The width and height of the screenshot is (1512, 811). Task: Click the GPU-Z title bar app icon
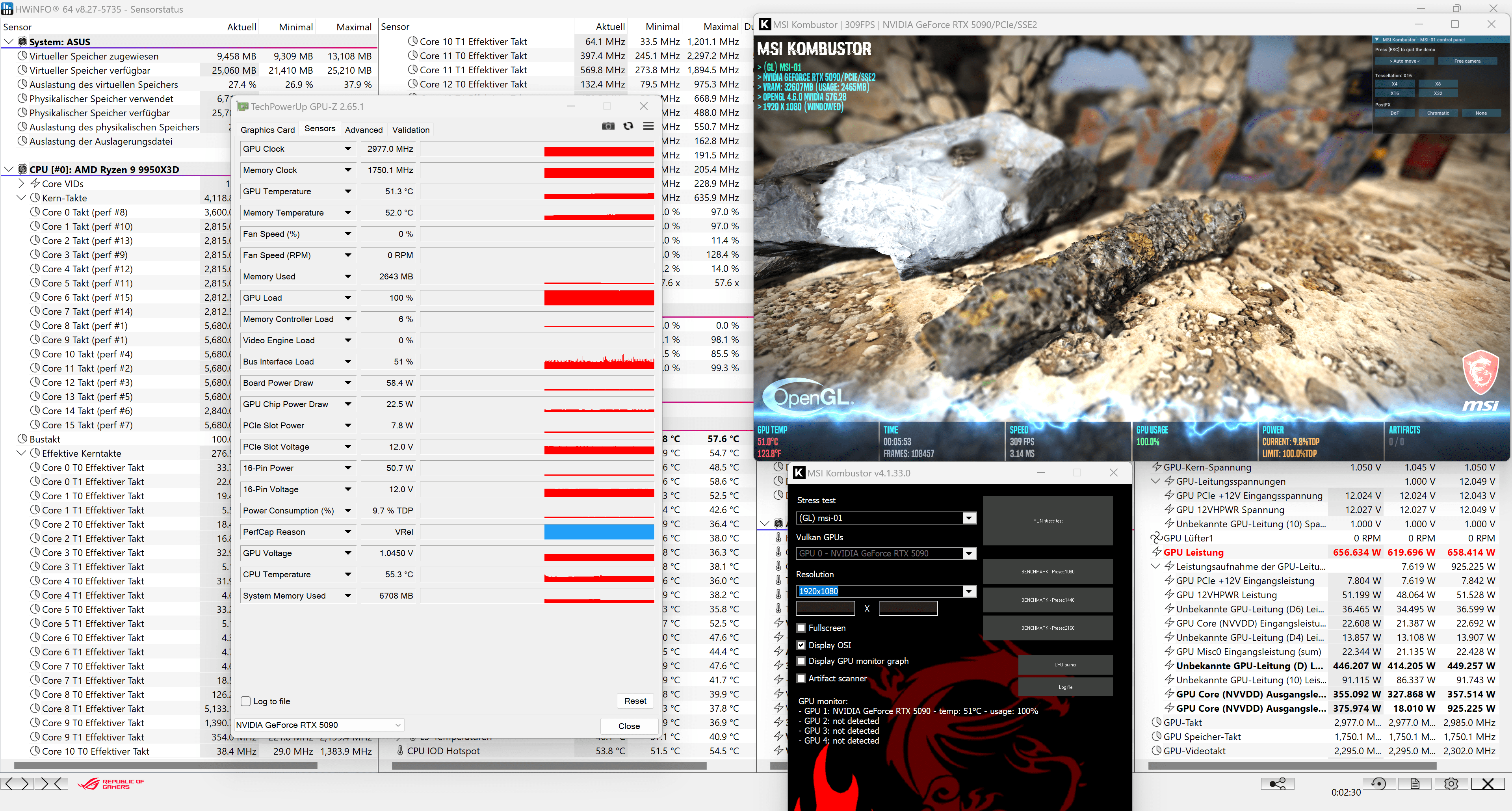pyautogui.click(x=242, y=106)
